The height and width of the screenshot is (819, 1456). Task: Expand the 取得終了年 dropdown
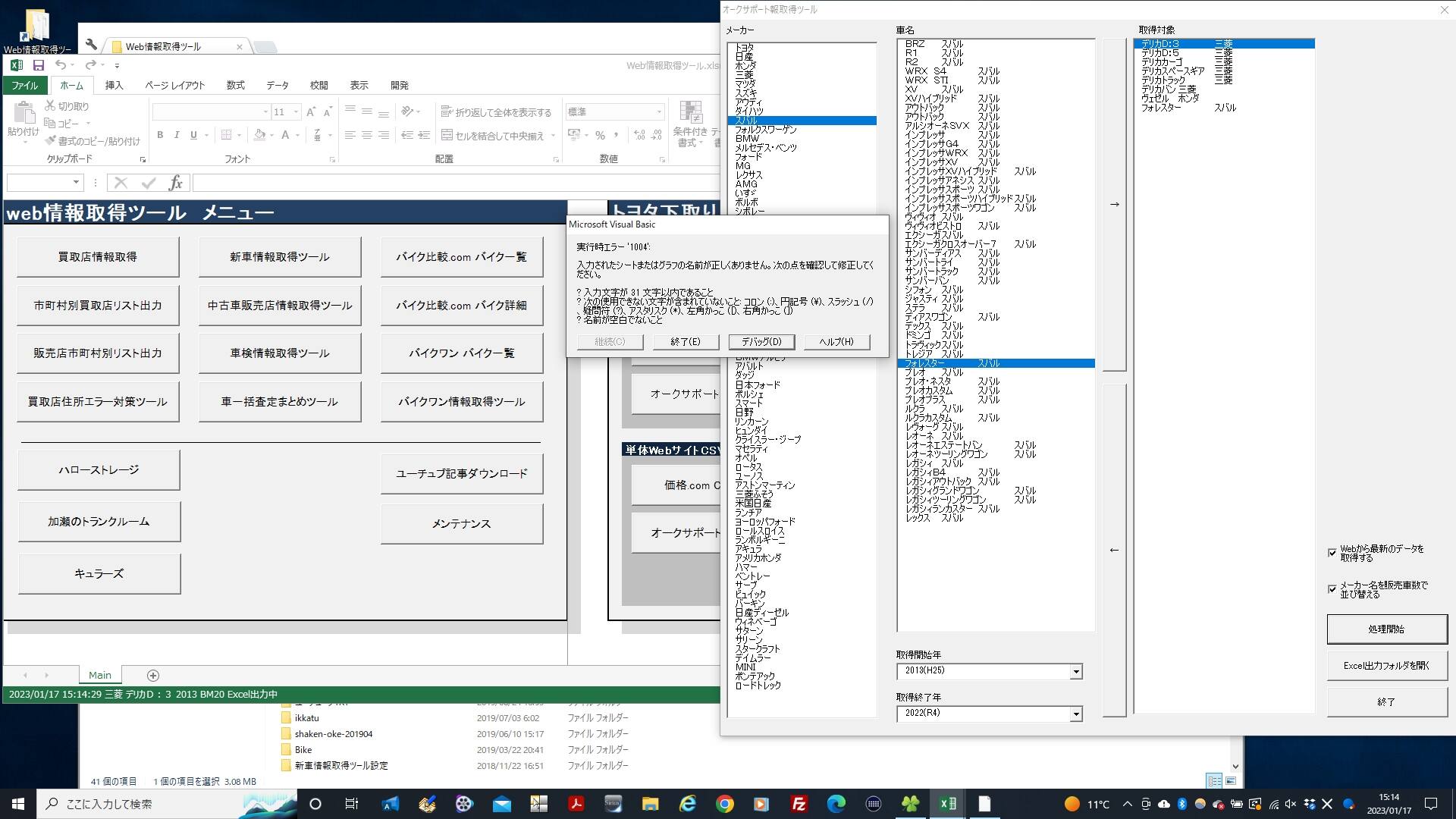pyautogui.click(x=1075, y=714)
